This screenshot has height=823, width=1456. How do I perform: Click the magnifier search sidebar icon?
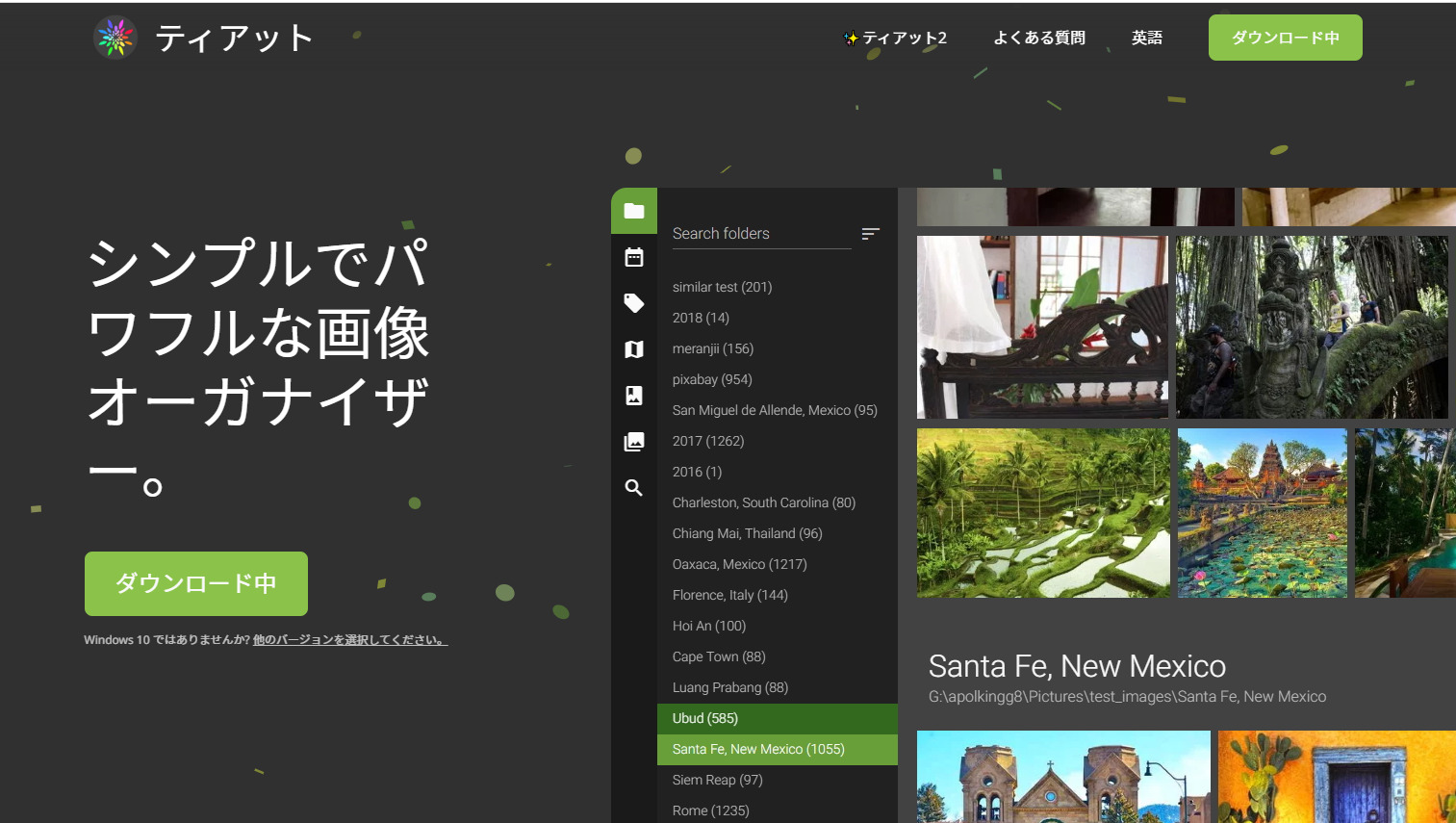click(634, 488)
